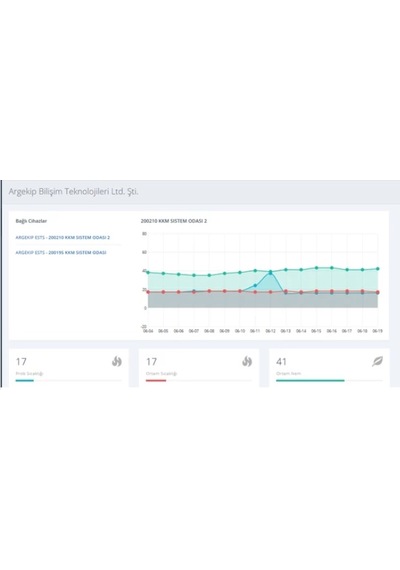Click the value 41 on humidity card
This screenshot has height=570, width=400.
(281, 362)
